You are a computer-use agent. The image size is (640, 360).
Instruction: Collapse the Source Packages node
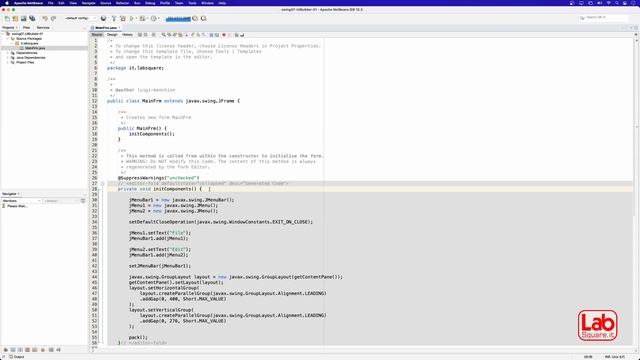tap(8, 38)
